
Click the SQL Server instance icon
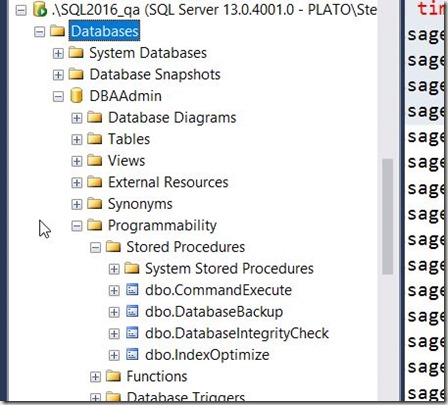[40, 10]
